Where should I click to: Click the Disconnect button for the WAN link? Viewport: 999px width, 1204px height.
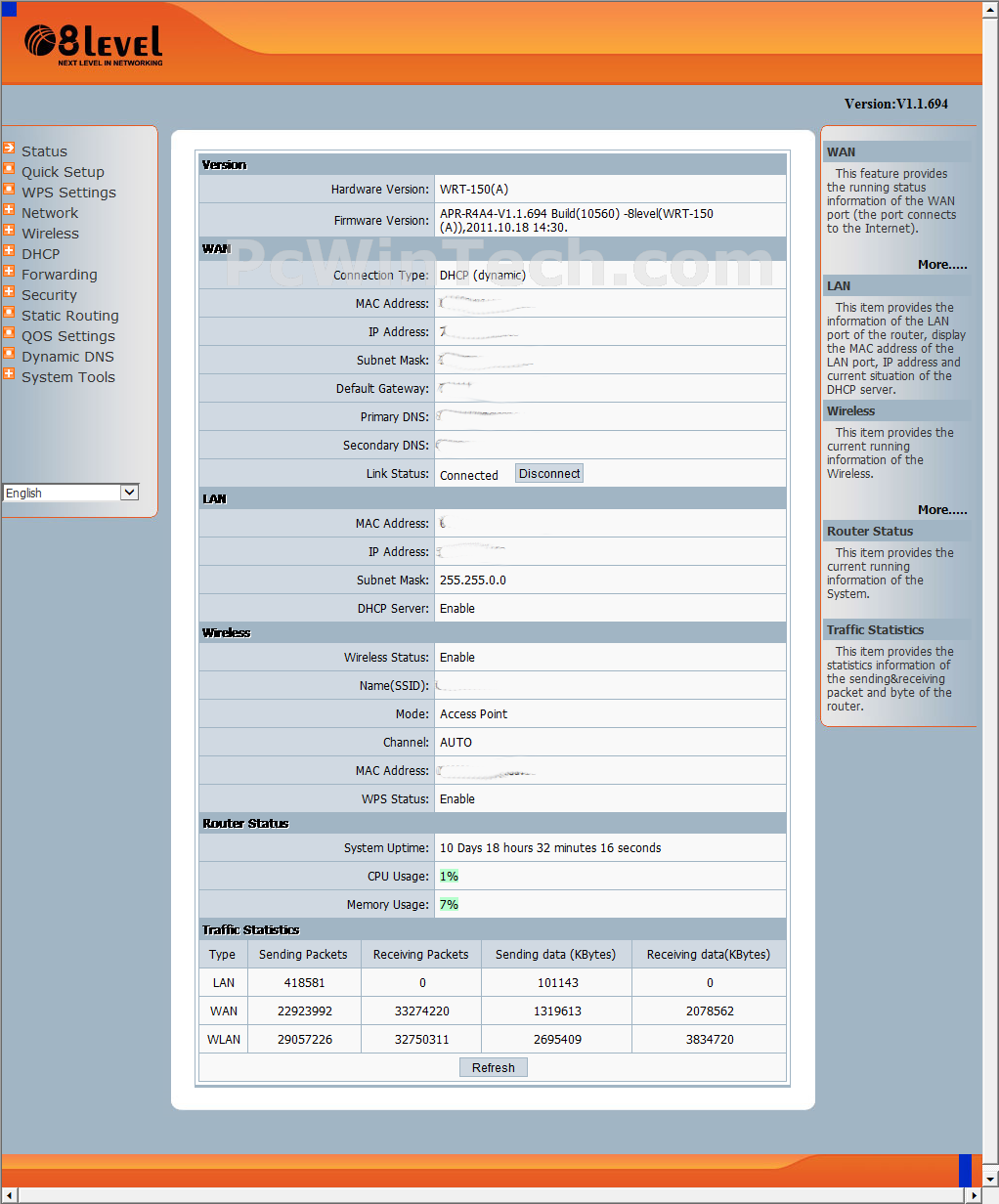549,474
